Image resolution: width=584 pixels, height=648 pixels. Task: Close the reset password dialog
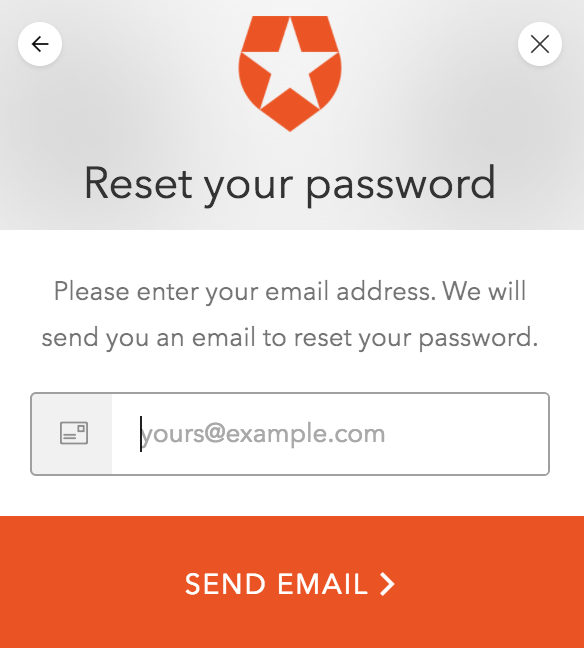[x=540, y=44]
